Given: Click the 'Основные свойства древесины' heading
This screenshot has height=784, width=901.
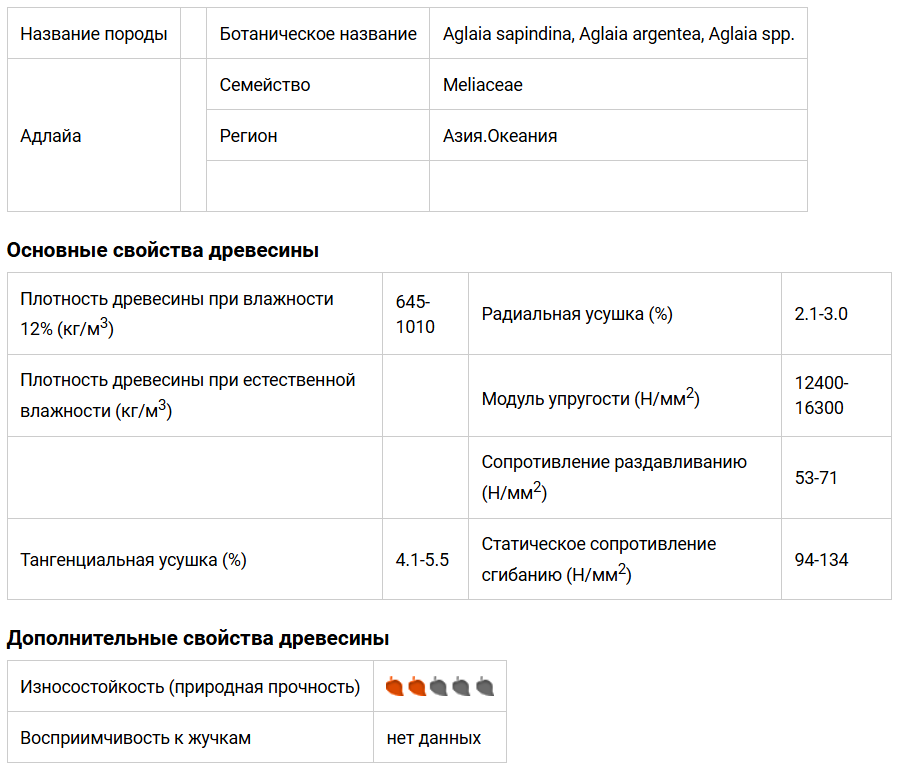Looking at the screenshot, I should pyautogui.click(x=163, y=250).
